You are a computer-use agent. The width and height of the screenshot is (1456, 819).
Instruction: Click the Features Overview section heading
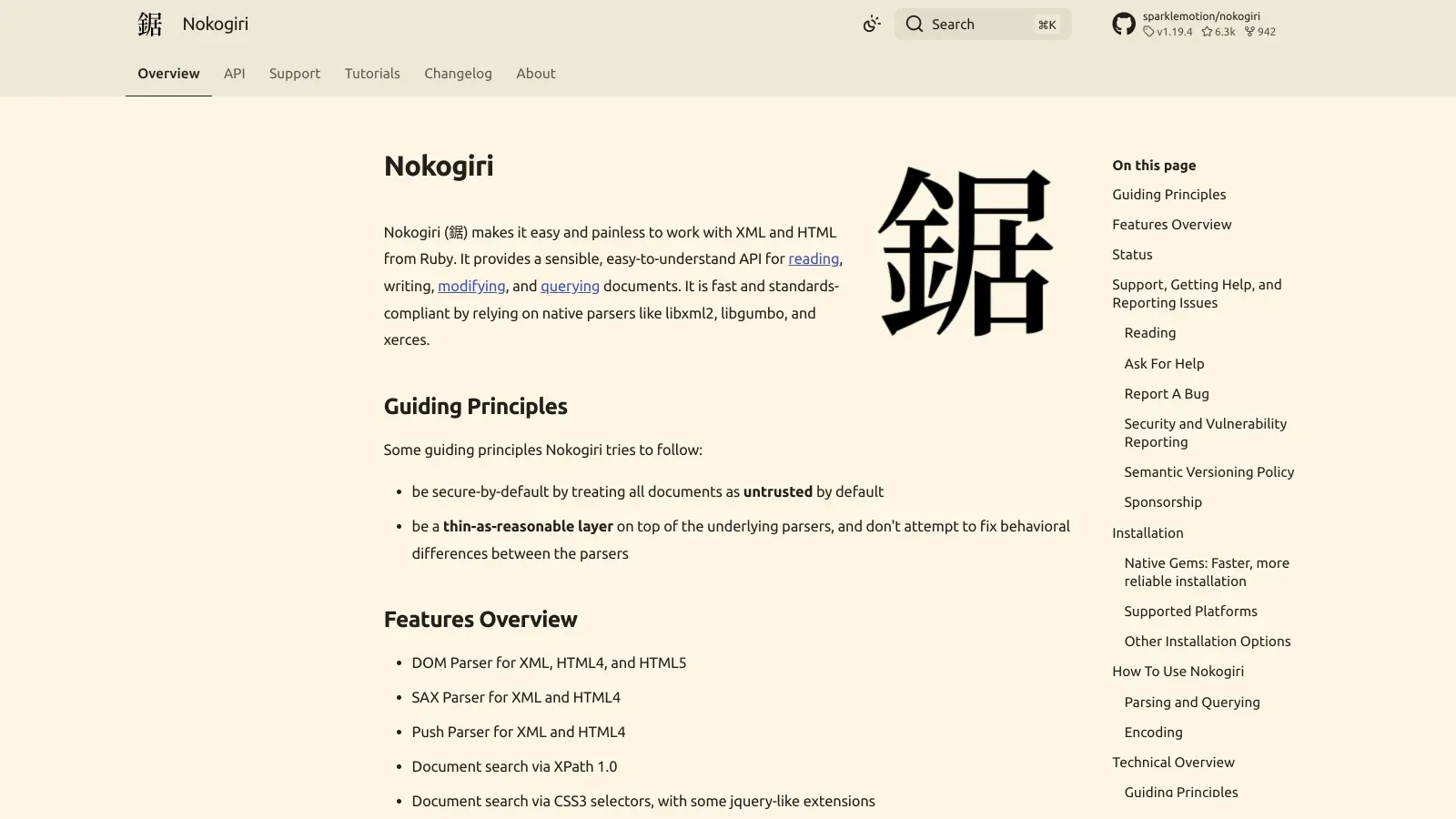tap(480, 620)
